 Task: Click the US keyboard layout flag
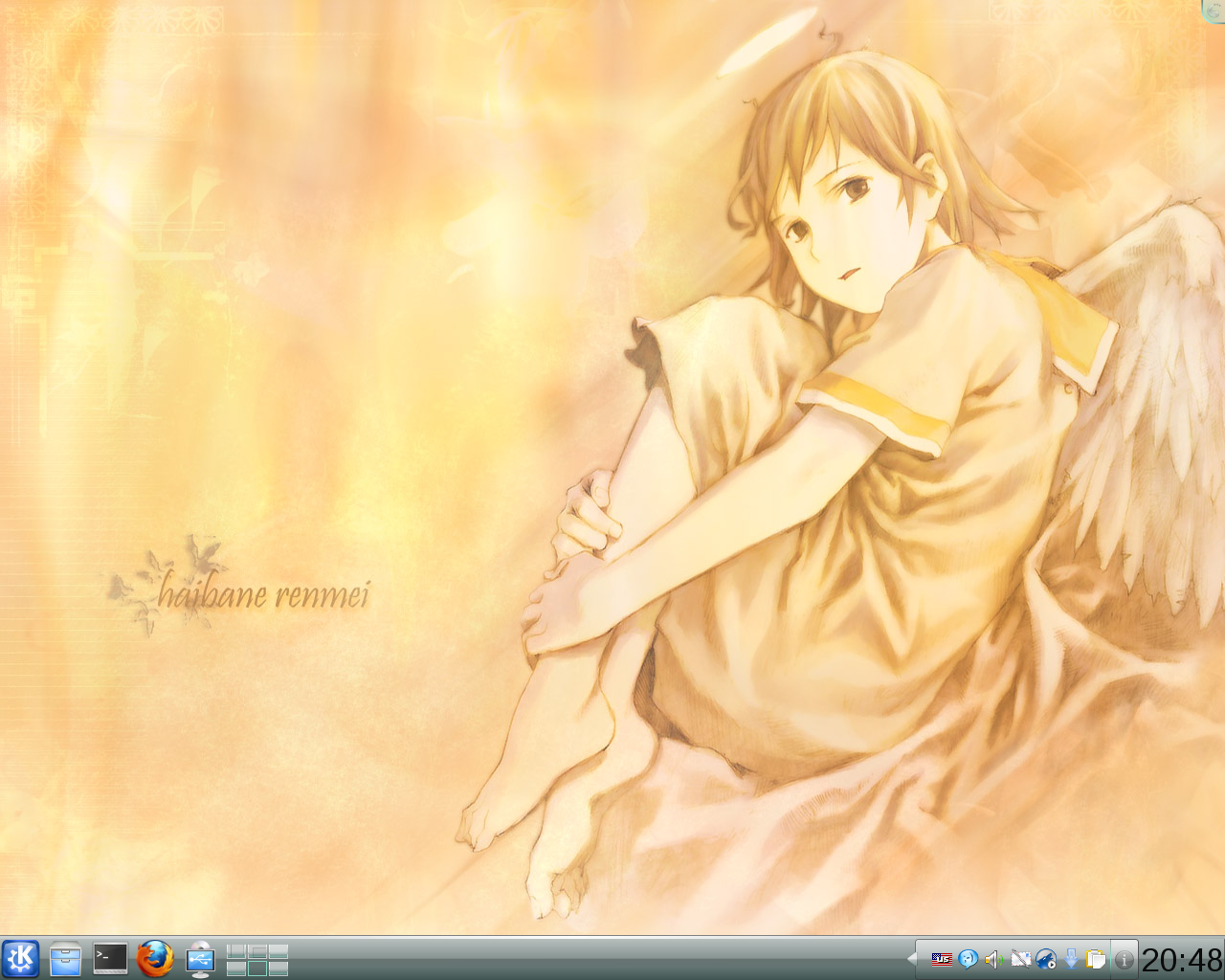click(942, 959)
